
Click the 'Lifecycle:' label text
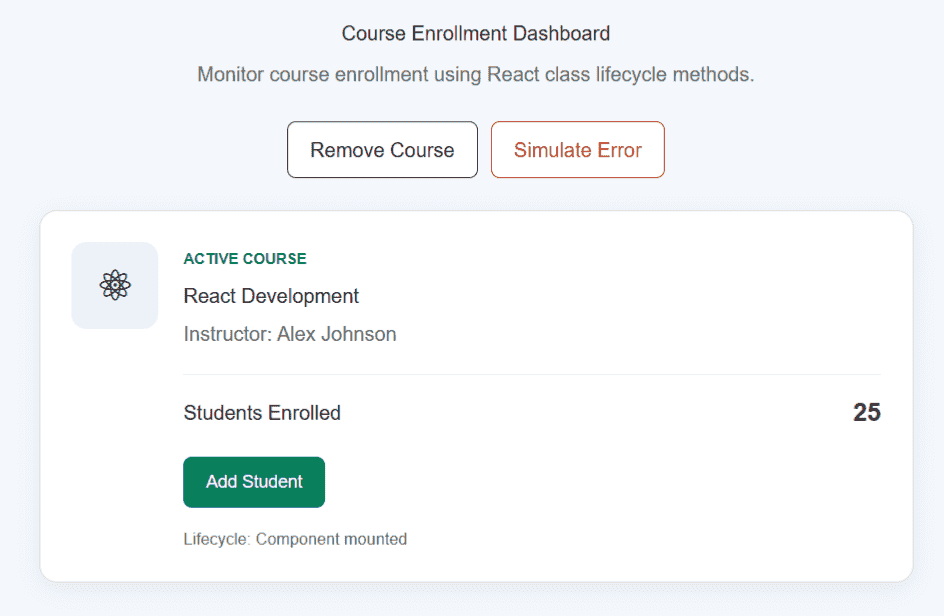217,539
